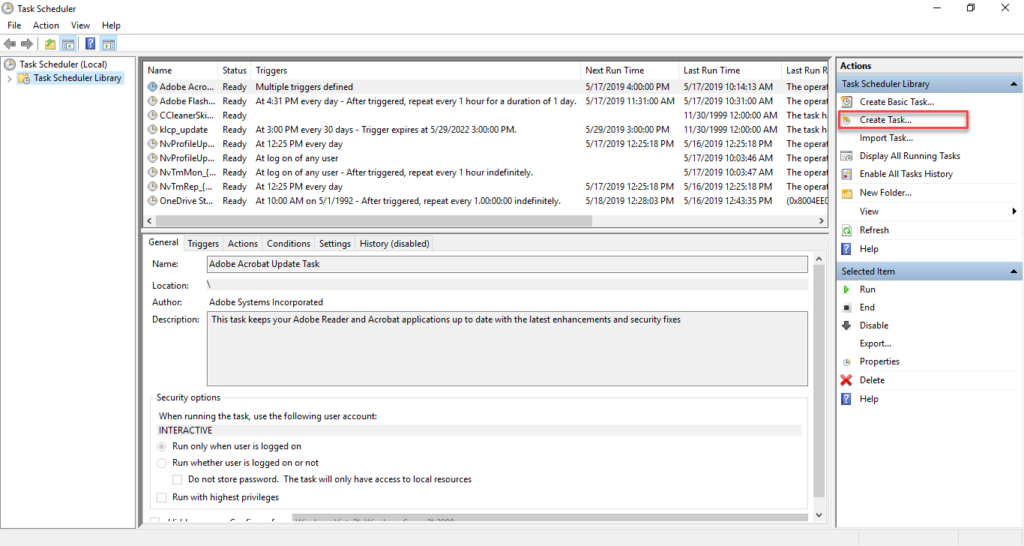Click the red Delete X icon

(x=847, y=380)
